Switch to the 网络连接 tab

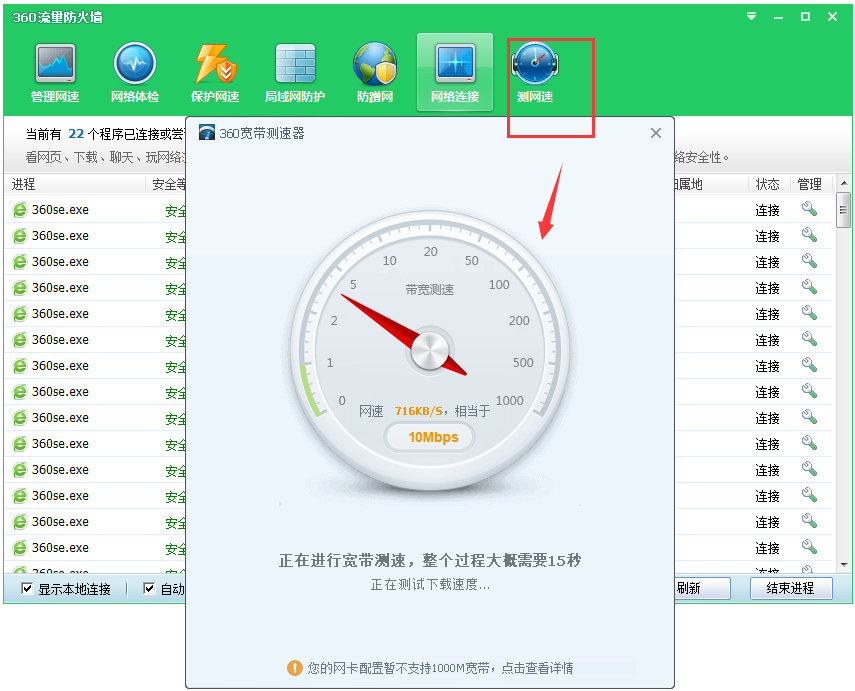455,72
